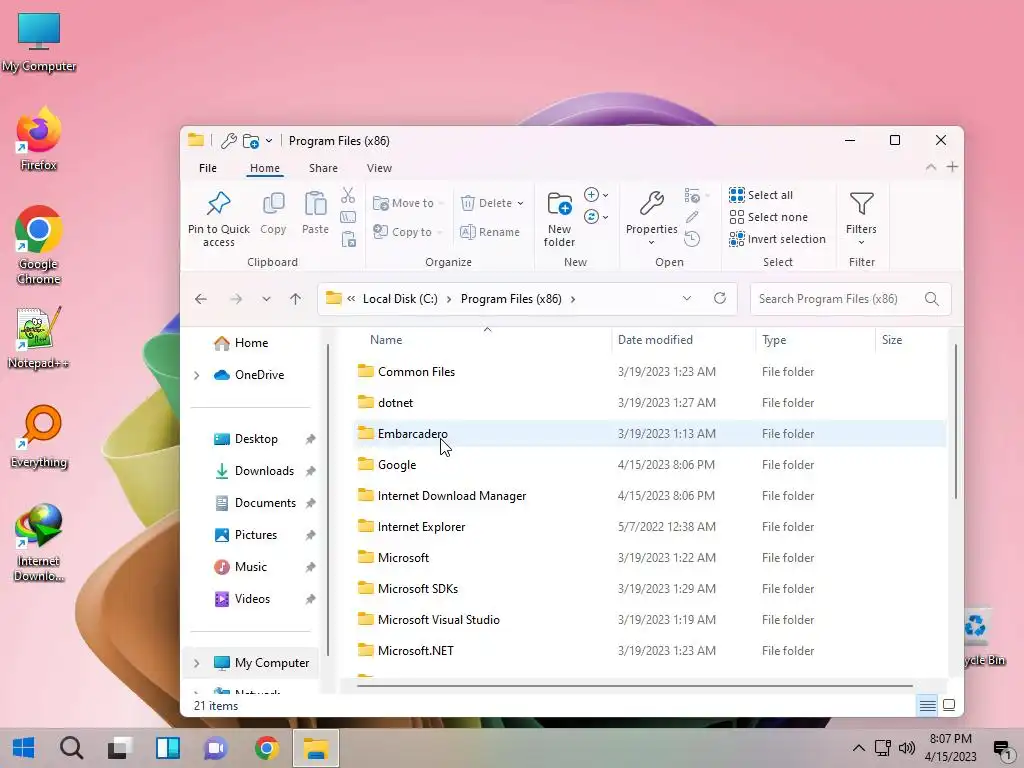Screen dimensions: 1024x768
Task: Click the New item plus icon
Action: point(591,195)
